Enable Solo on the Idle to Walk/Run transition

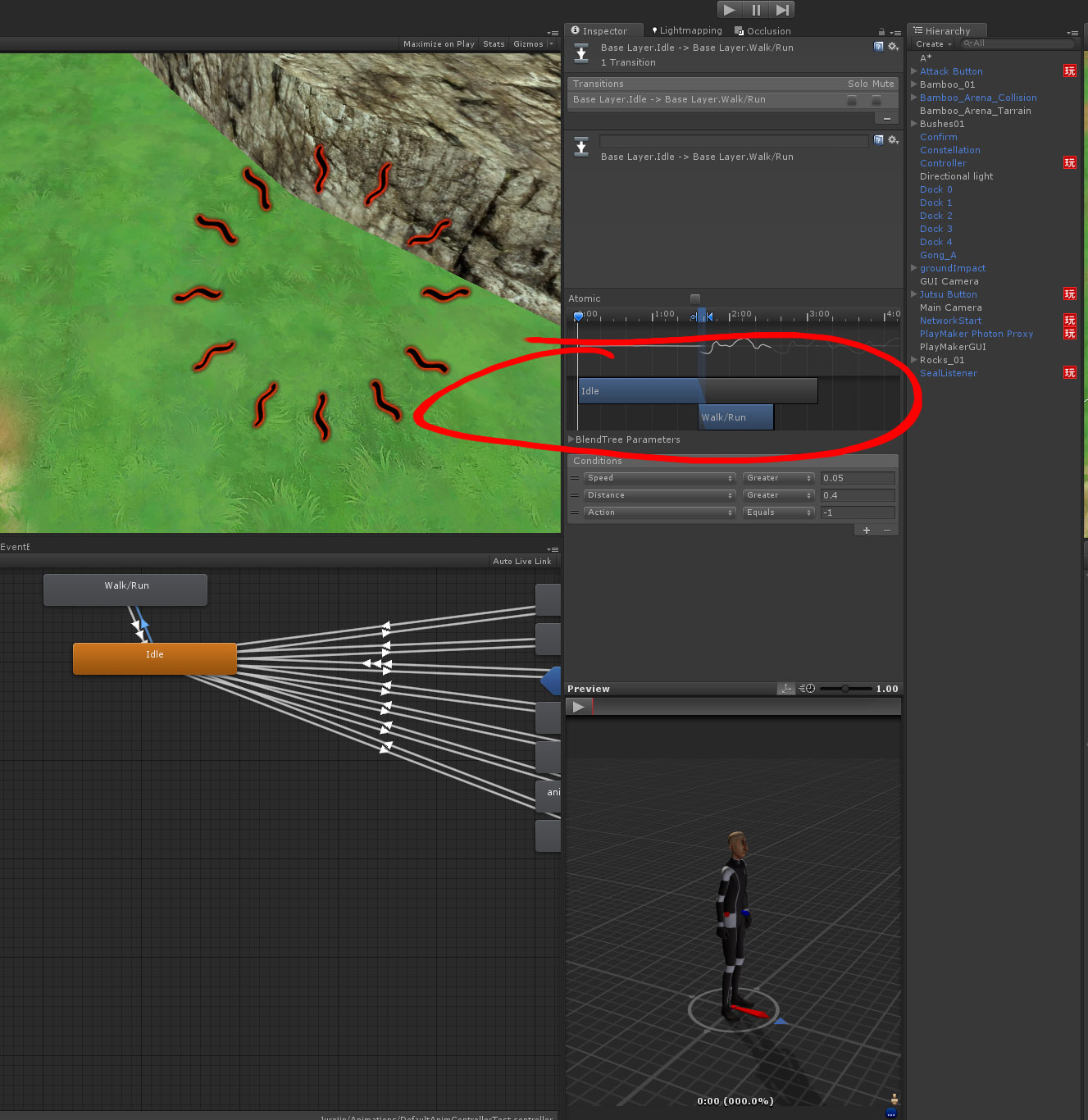[x=852, y=100]
